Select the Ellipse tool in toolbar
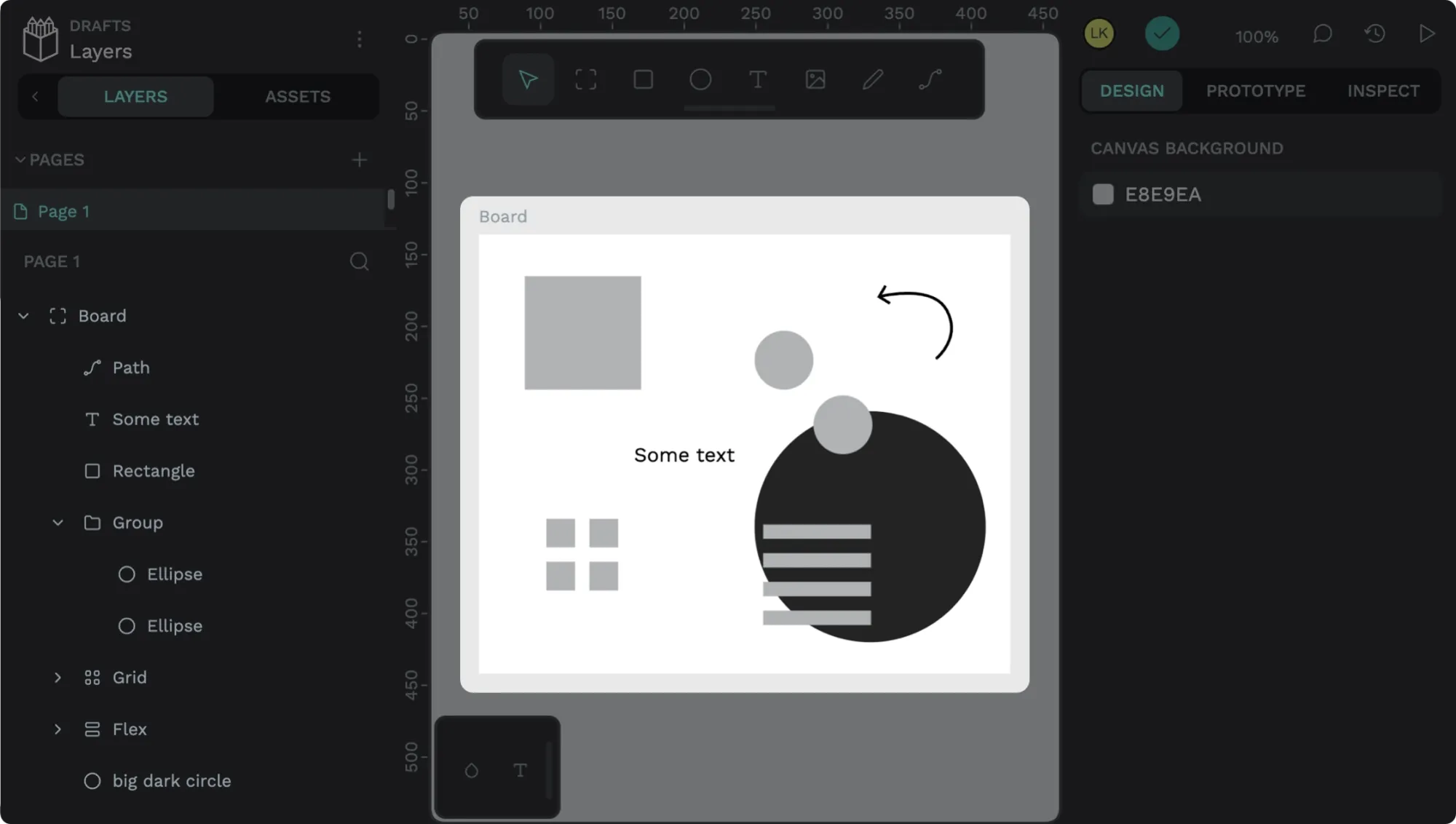 click(x=700, y=79)
